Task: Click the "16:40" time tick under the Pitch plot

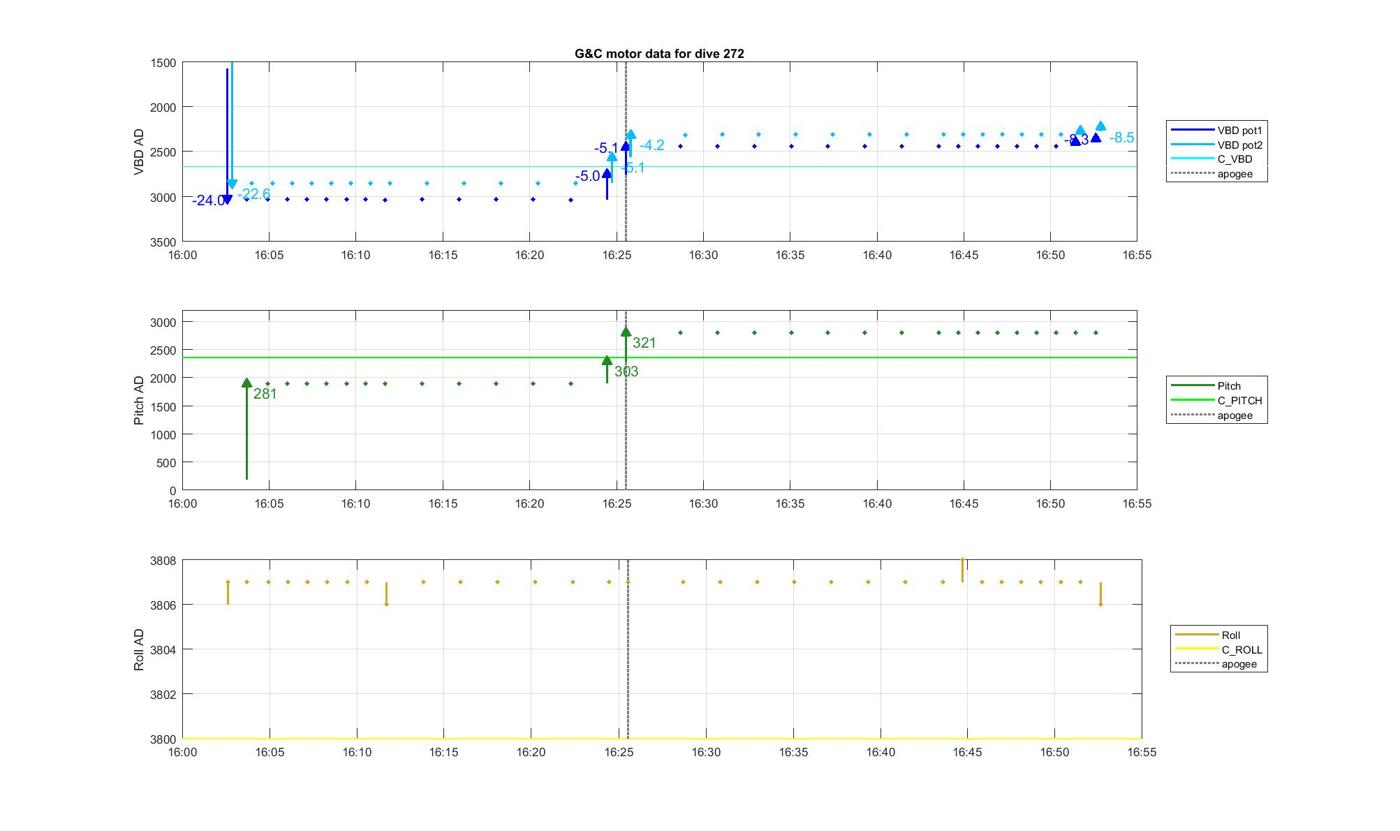Action: tap(877, 503)
